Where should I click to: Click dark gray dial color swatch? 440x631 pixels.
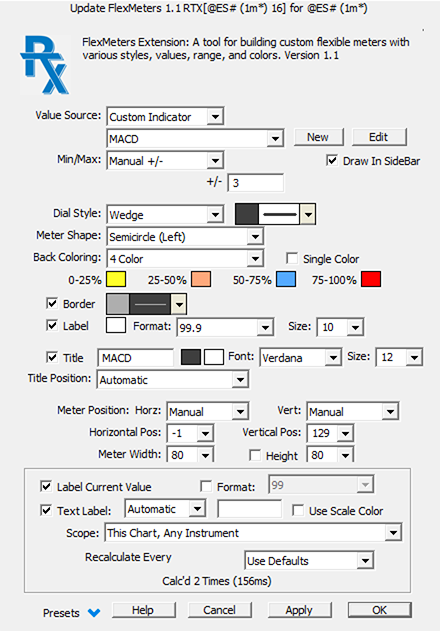coord(247,214)
